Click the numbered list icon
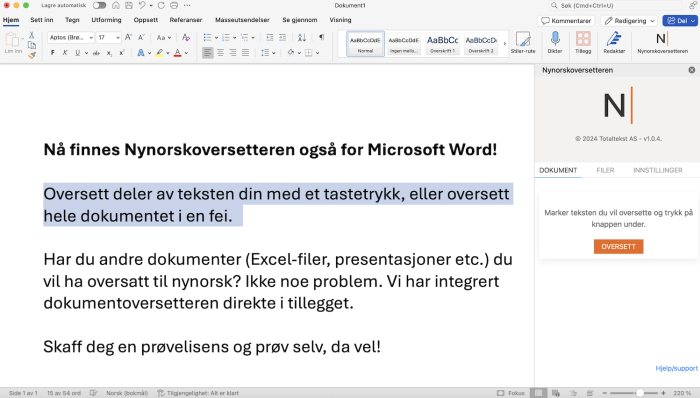Screen dimensions: 700x398 click(226, 37)
